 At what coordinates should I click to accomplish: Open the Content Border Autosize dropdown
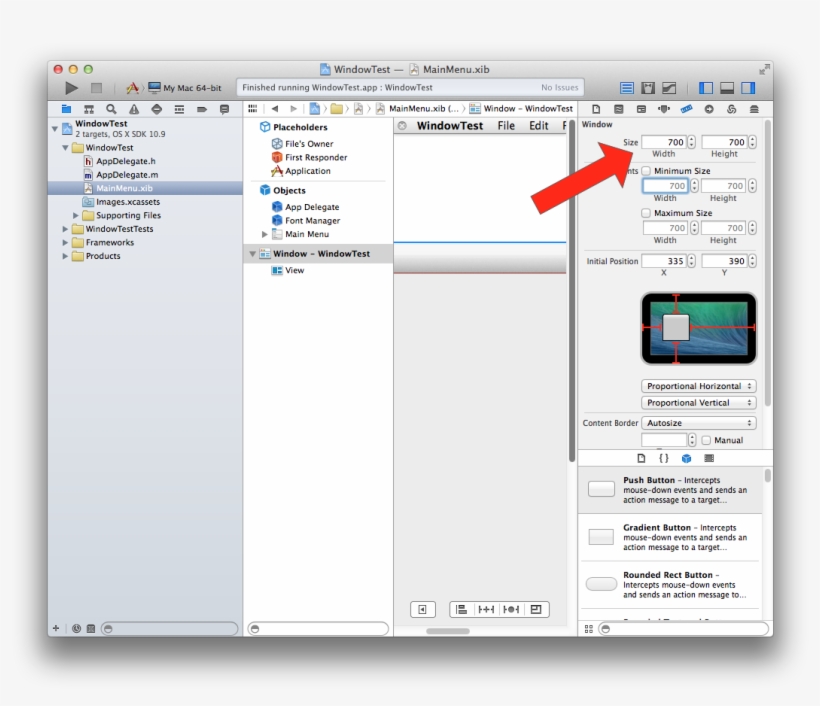coord(698,423)
